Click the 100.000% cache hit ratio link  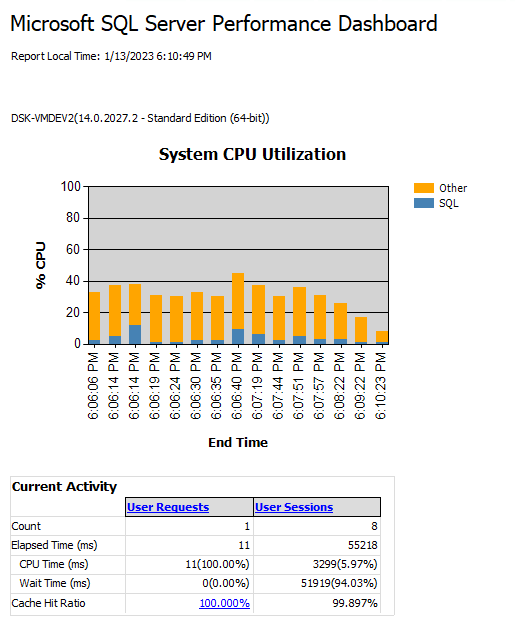(224, 603)
